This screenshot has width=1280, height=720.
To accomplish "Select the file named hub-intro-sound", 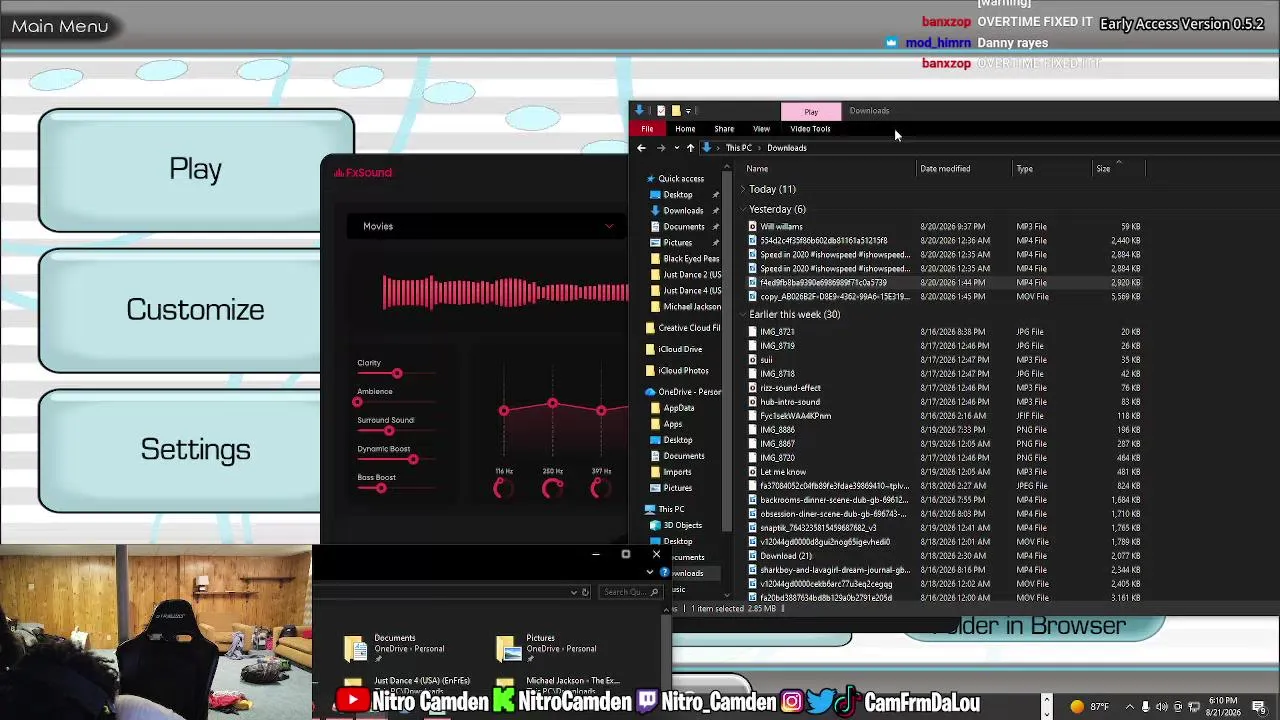I will click(x=790, y=402).
